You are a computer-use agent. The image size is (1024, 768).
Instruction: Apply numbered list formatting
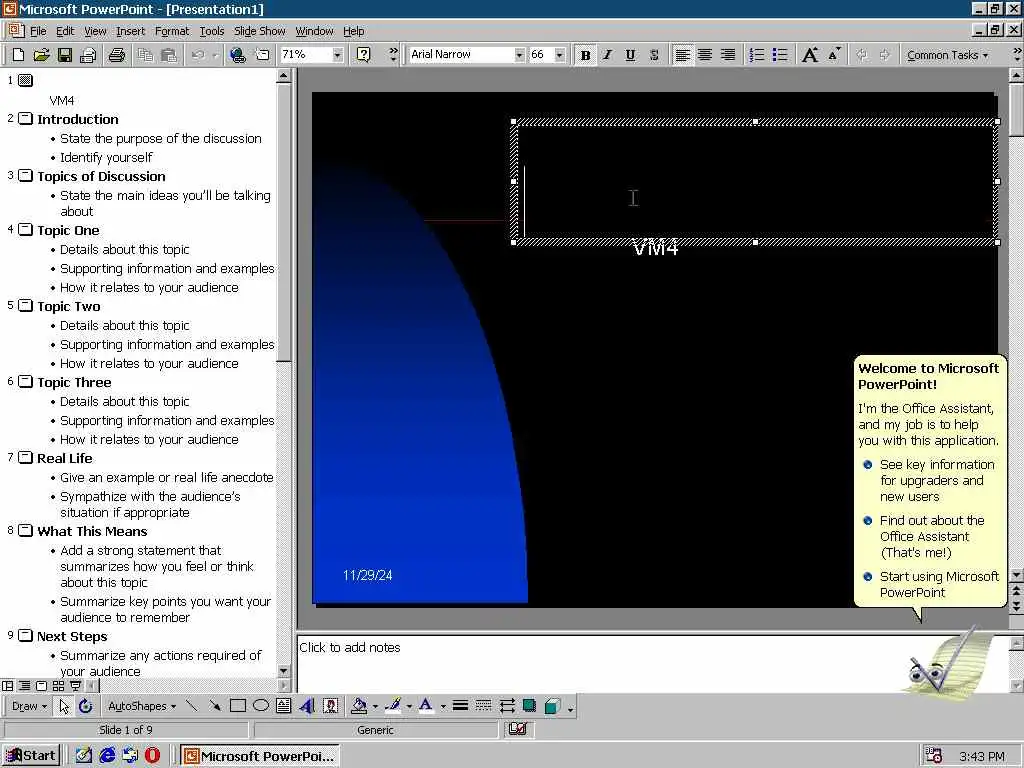(757, 55)
